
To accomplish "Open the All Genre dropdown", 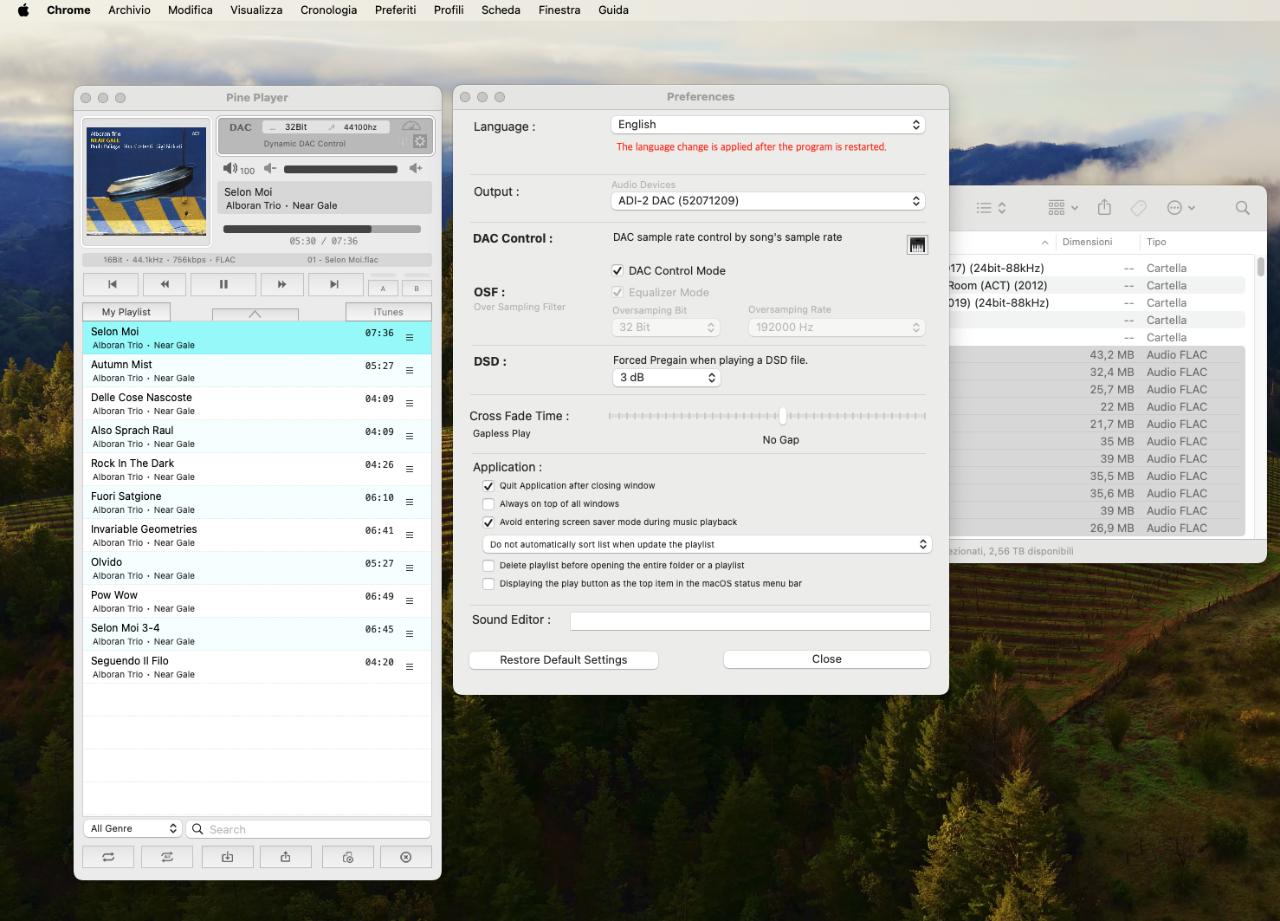I will [x=132, y=829].
